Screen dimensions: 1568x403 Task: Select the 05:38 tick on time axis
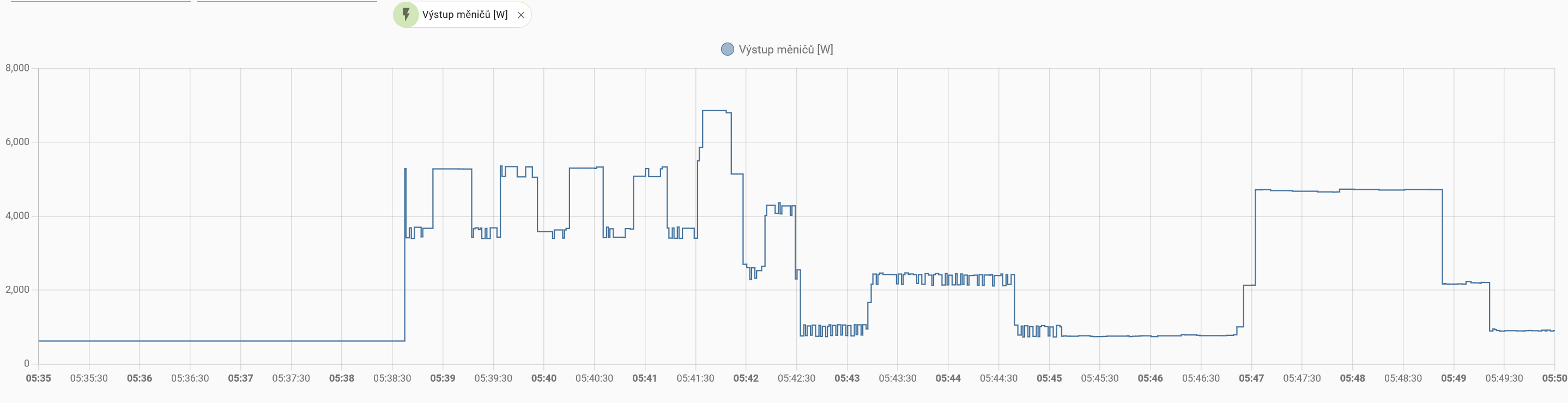pyautogui.click(x=342, y=378)
